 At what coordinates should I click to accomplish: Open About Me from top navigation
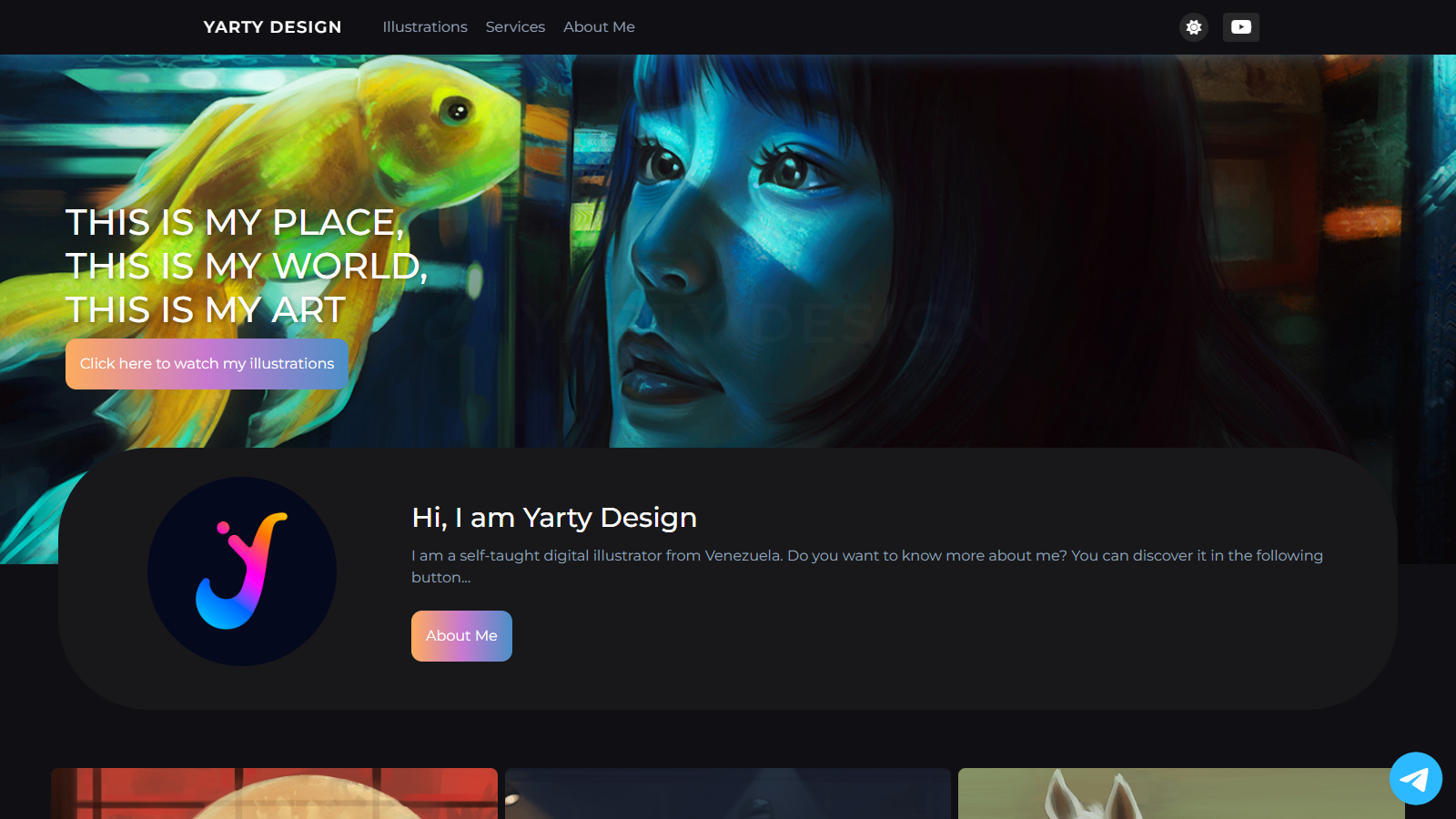(599, 27)
